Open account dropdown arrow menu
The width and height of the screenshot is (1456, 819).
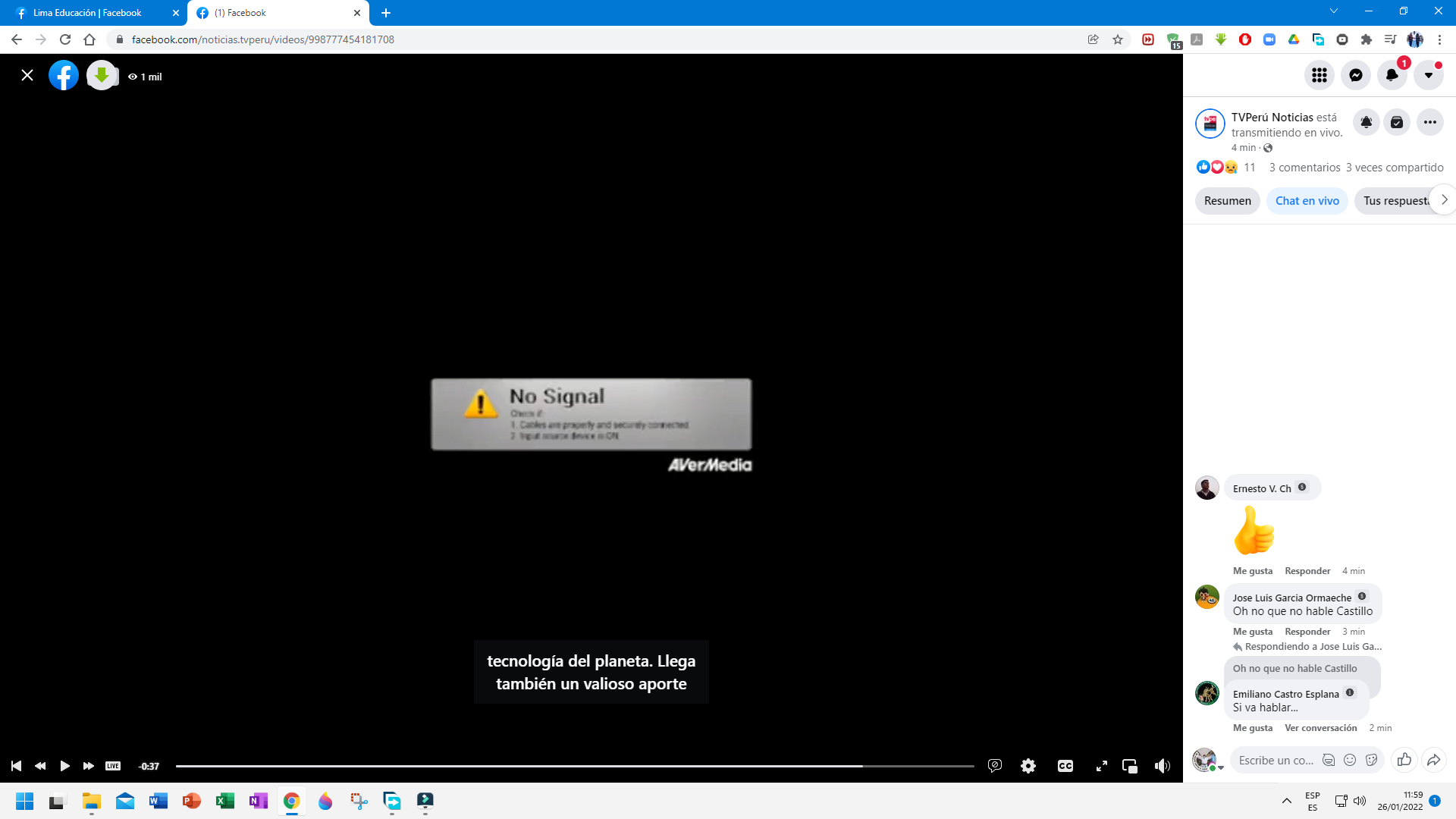click(1429, 75)
